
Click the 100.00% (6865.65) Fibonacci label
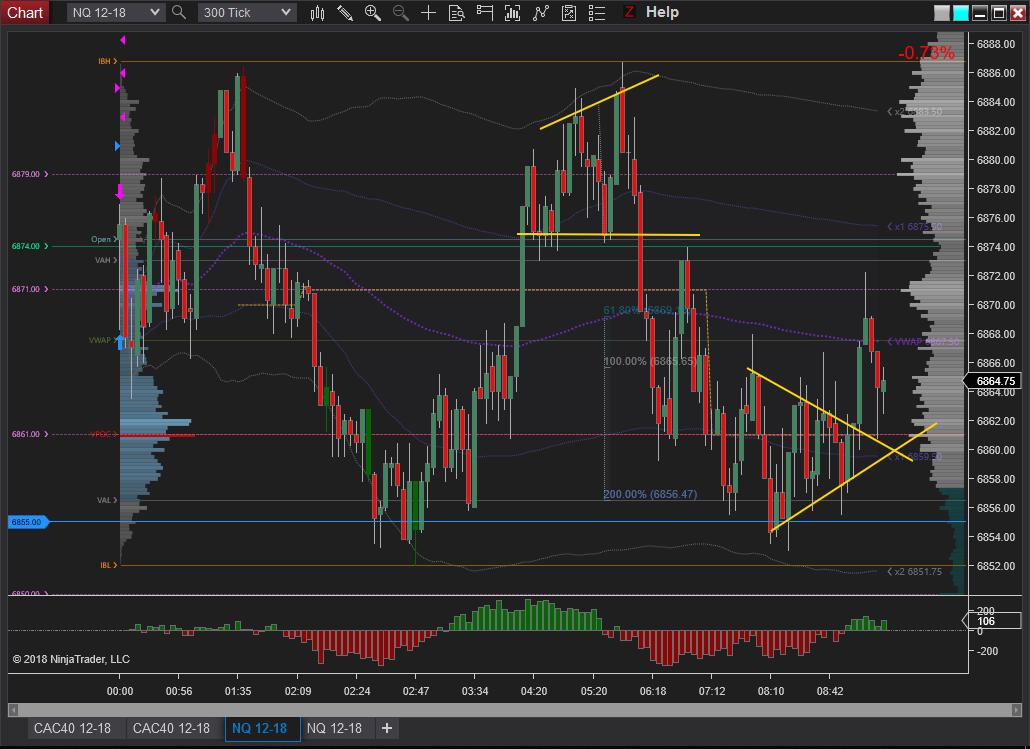650,361
